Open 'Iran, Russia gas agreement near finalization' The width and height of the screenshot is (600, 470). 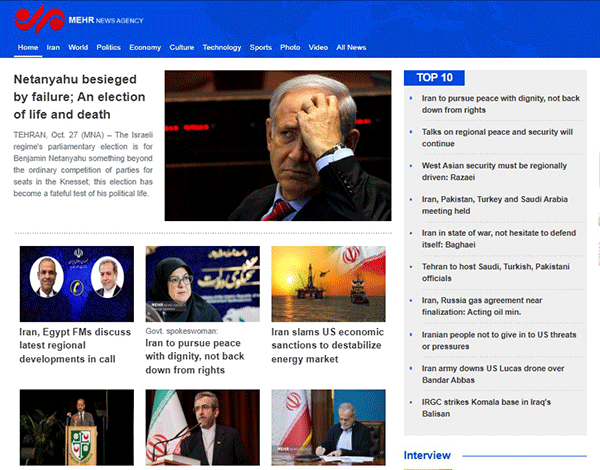(482, 306)
